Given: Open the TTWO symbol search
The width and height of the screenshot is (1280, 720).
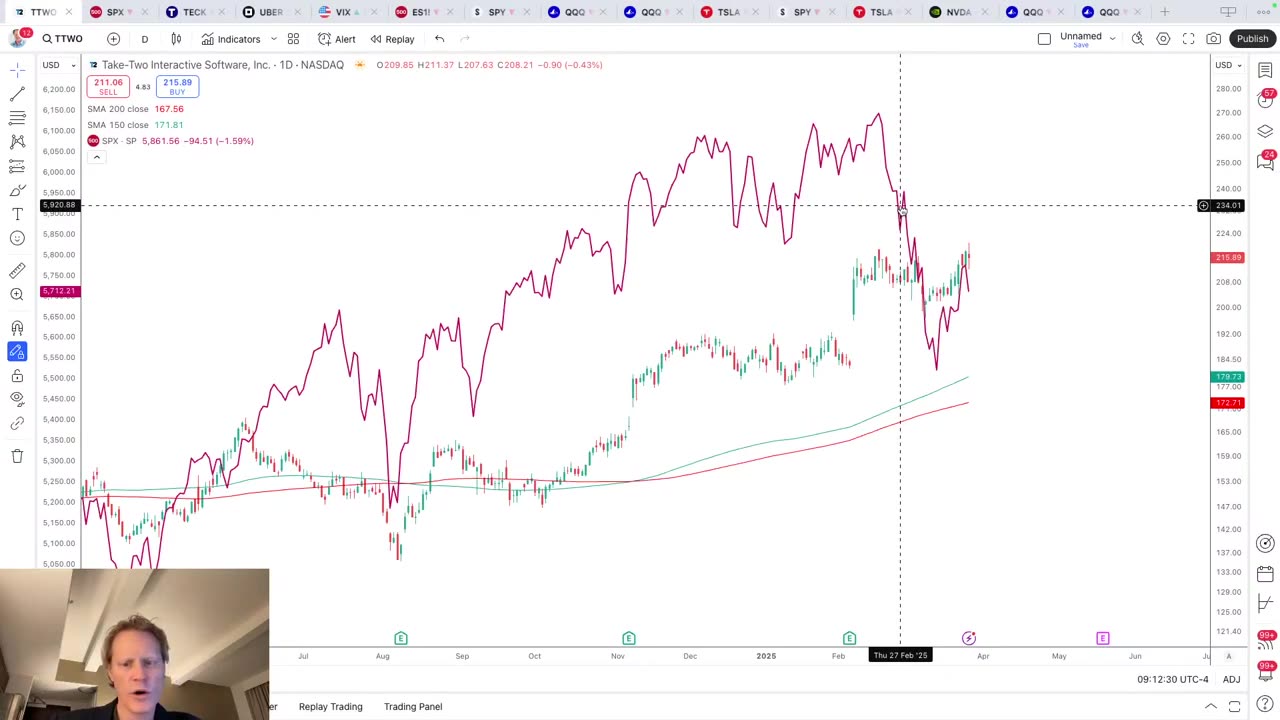Looking at the screenshot, I should 62,39.
